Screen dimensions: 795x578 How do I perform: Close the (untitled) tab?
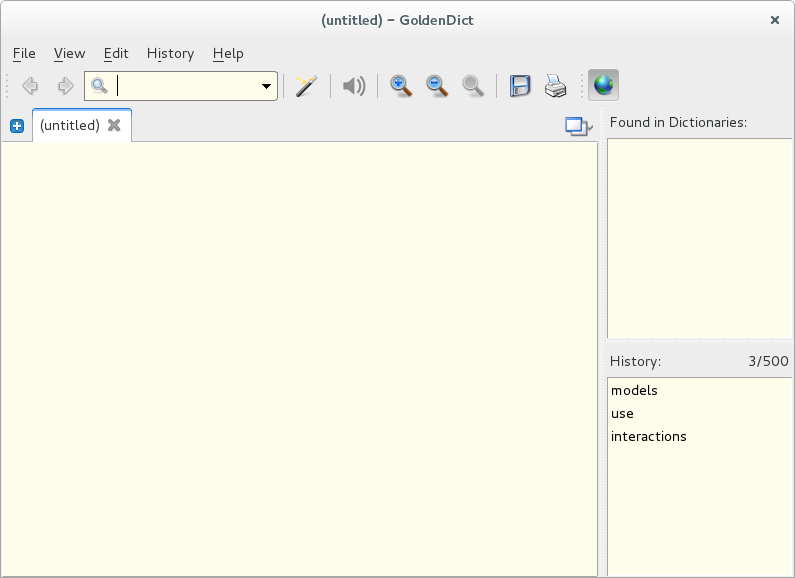pyautogui.click(x=114, y=125)
